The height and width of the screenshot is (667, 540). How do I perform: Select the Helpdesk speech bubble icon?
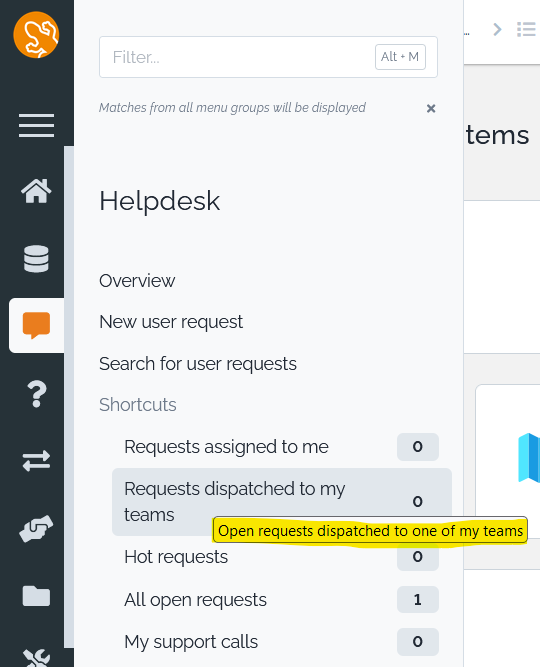(x=36, y=325)
